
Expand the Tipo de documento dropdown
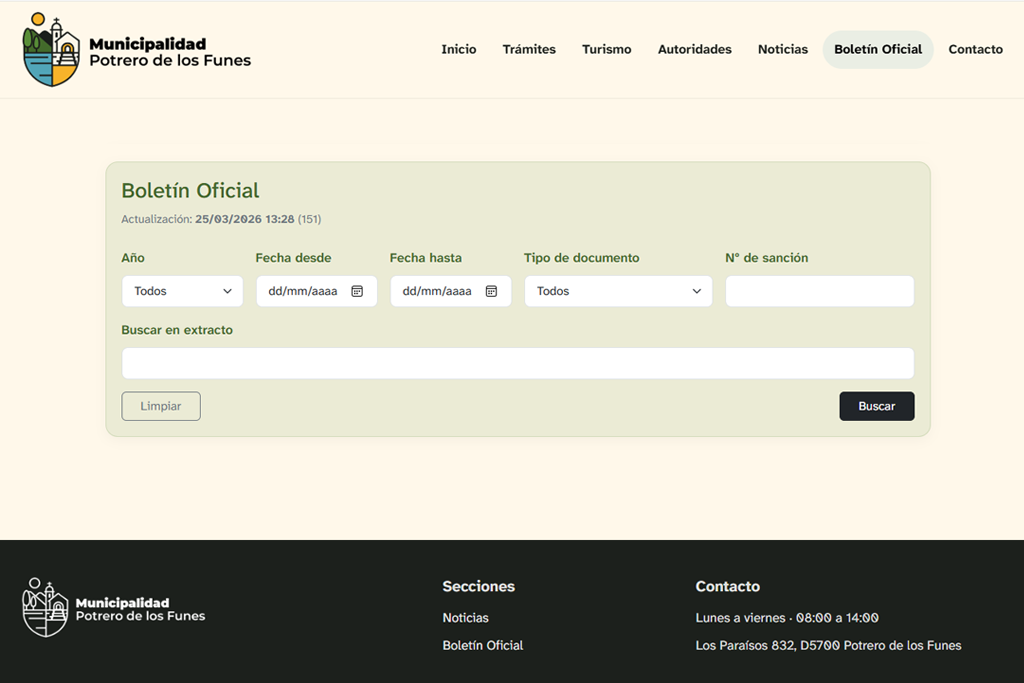(x=618, y=291)
